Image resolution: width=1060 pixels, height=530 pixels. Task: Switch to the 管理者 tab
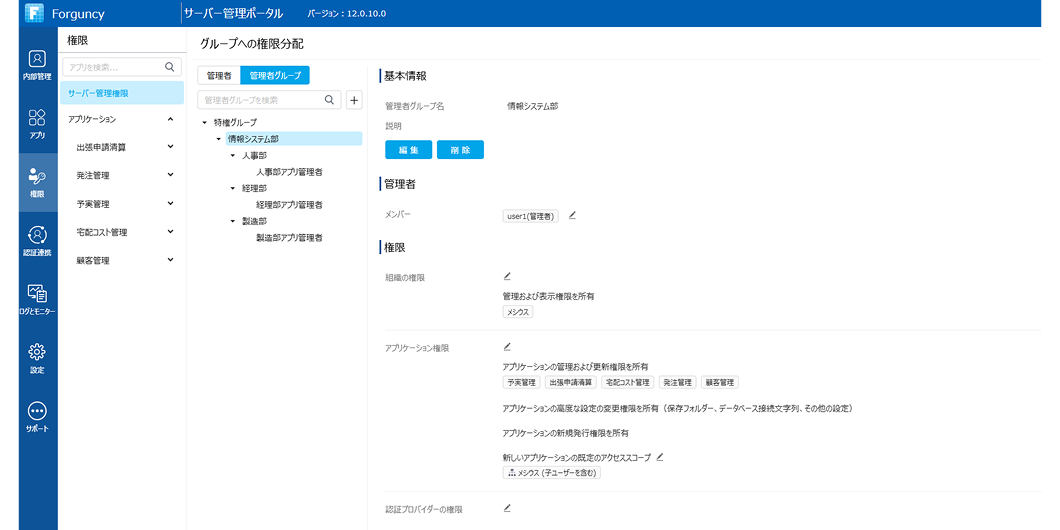[219, 76]
